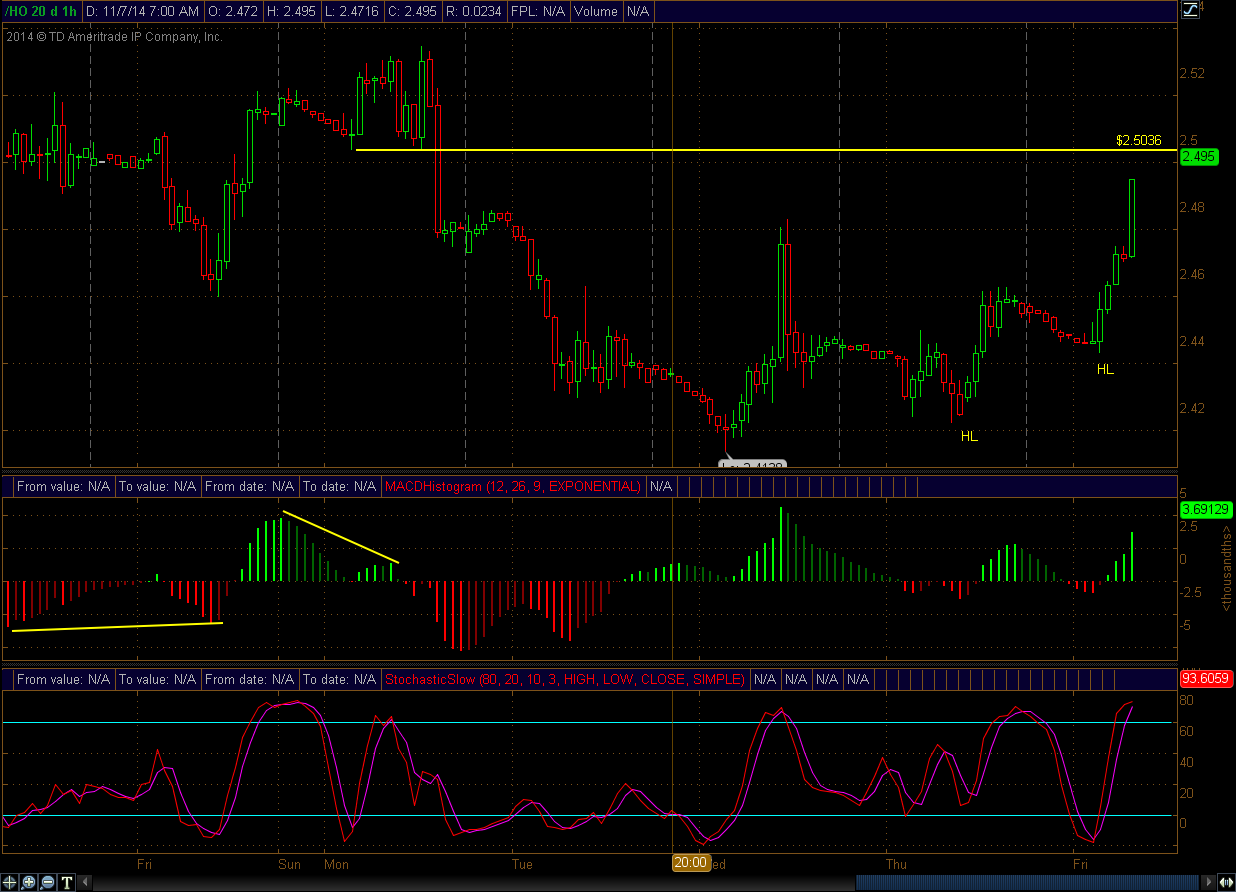Click the HL label near Friday low

(x=1105, y=369)
